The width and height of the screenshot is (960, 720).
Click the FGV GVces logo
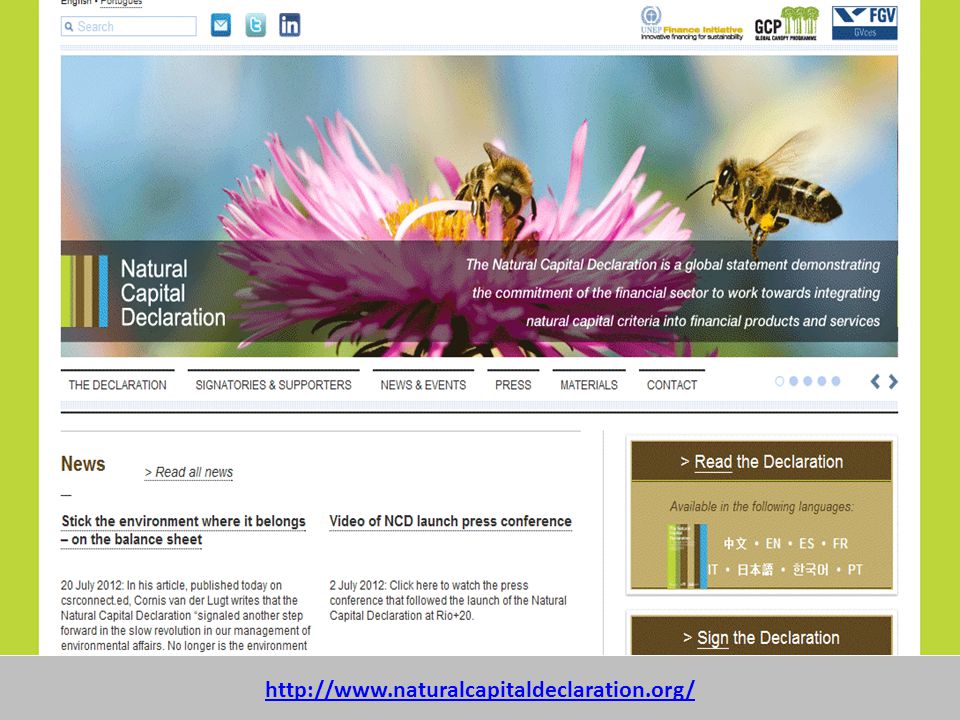pos(864,23)
